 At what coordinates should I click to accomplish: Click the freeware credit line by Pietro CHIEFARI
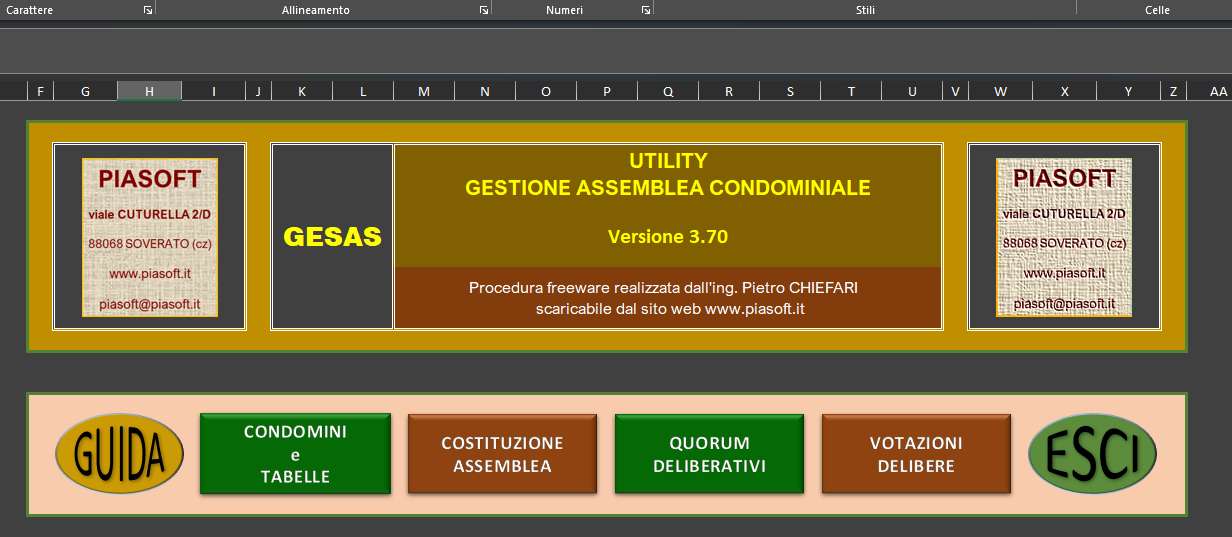tap(663, 288)
